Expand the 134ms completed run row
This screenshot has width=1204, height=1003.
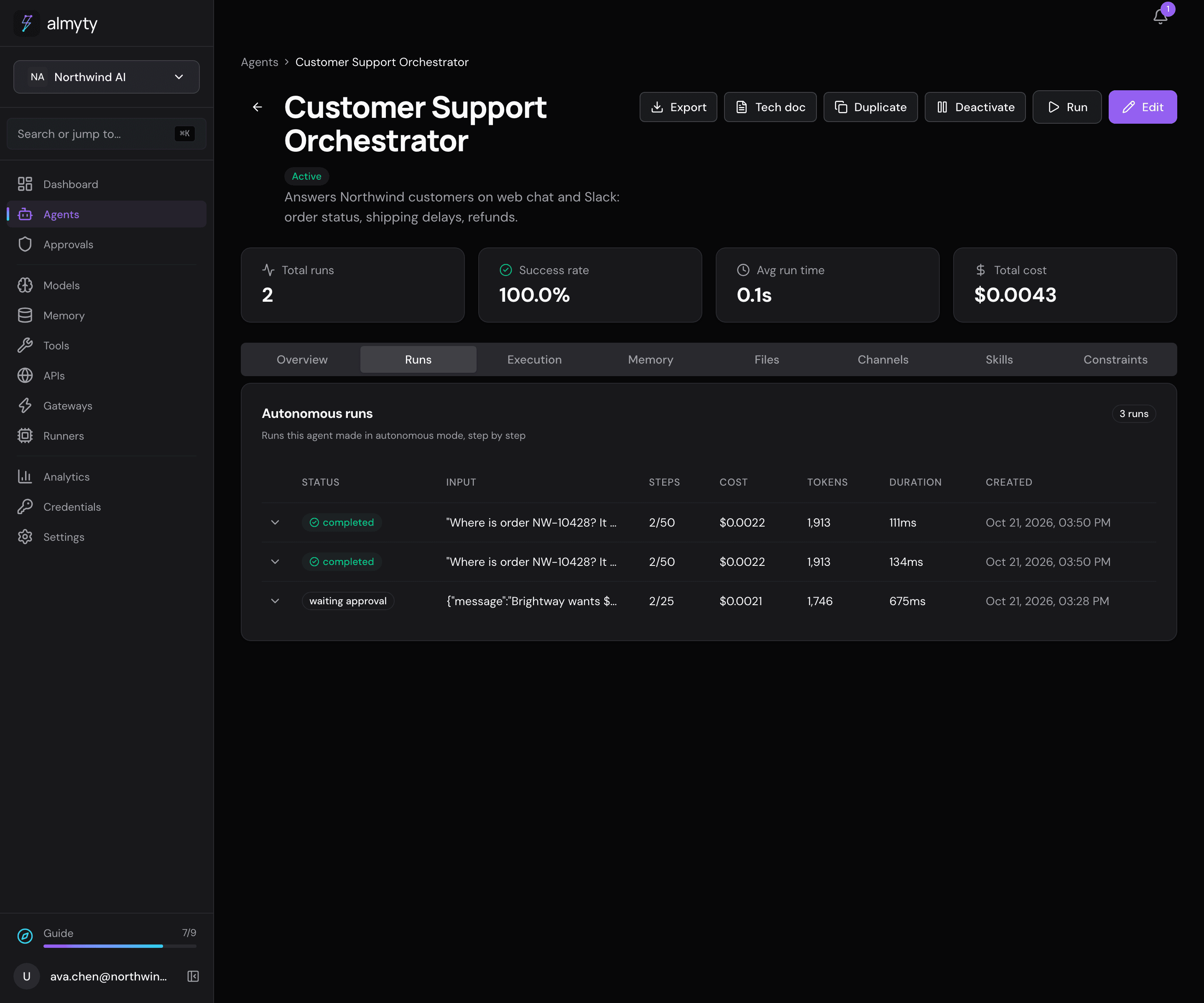coord(275,562)
